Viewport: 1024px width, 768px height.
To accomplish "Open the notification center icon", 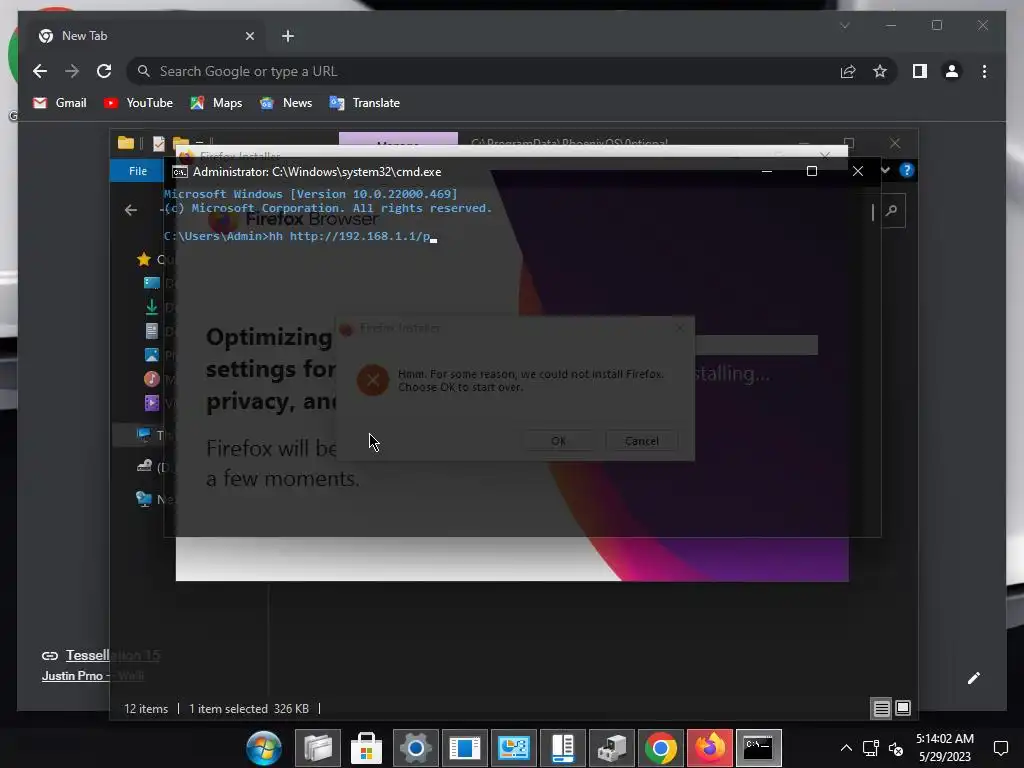I will point(1000,748).
